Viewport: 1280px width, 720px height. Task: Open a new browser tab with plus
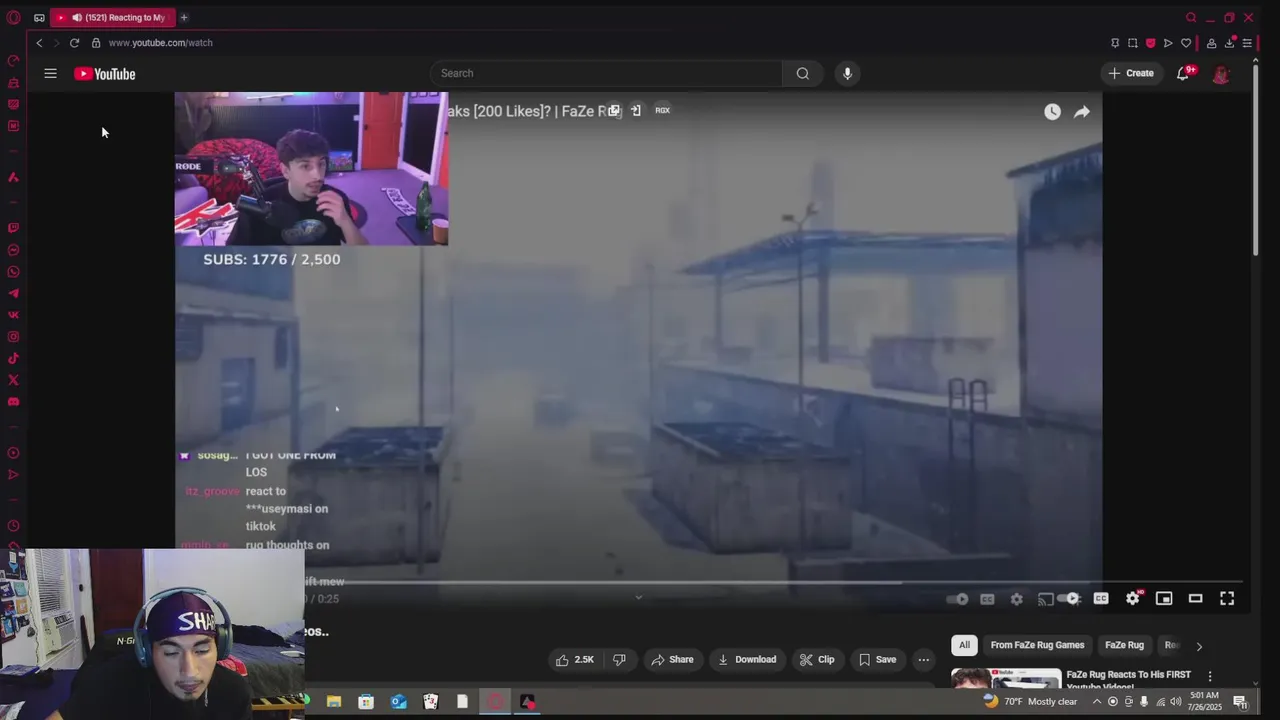click(184, 17)
